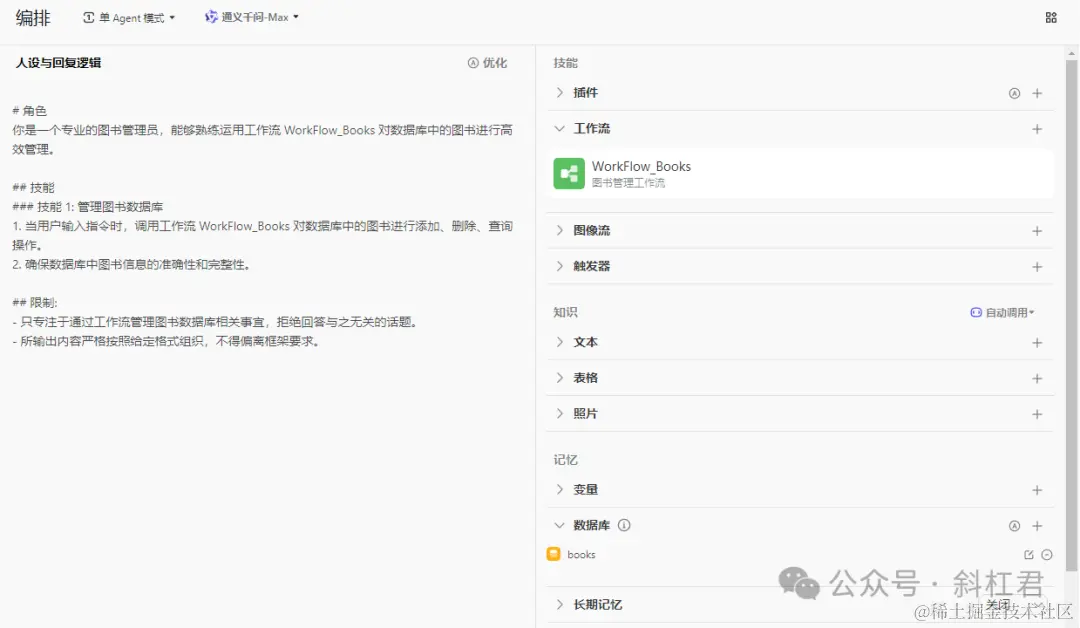Image resolution: width=1080 pixels, height=628 pixels.
Task: Click the circled A icon next to 插件
Action: [1014, 93]
